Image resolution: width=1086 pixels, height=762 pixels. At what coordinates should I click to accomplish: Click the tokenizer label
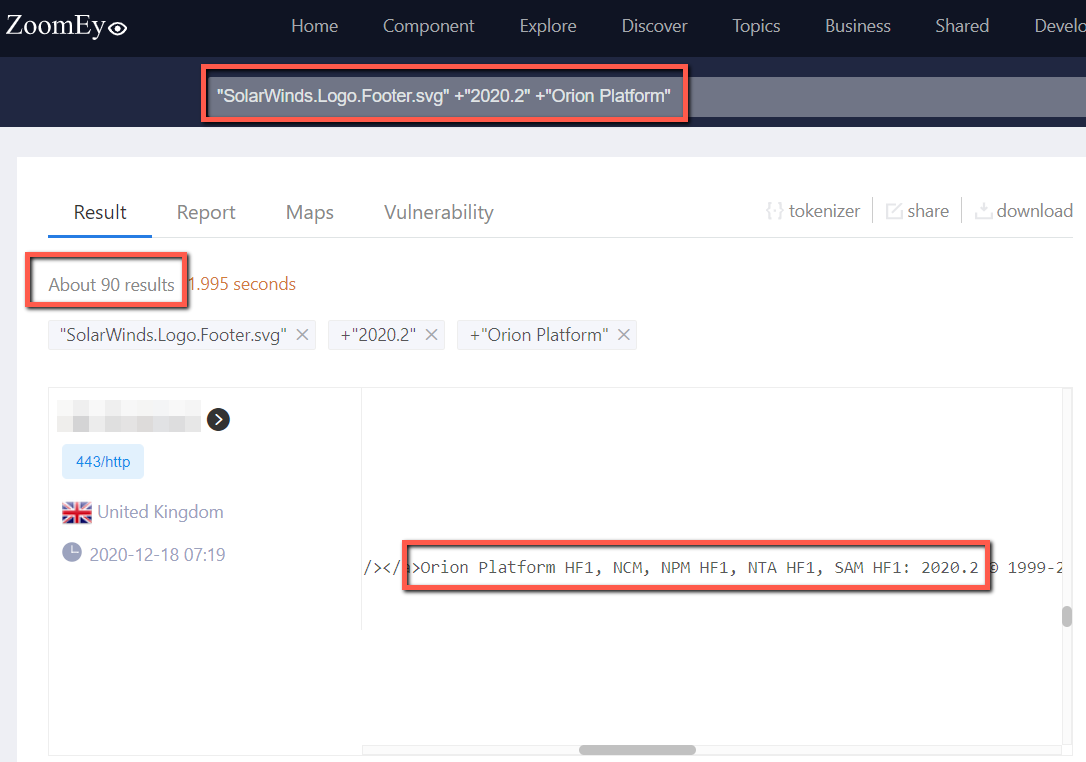(x=824, y=211)
